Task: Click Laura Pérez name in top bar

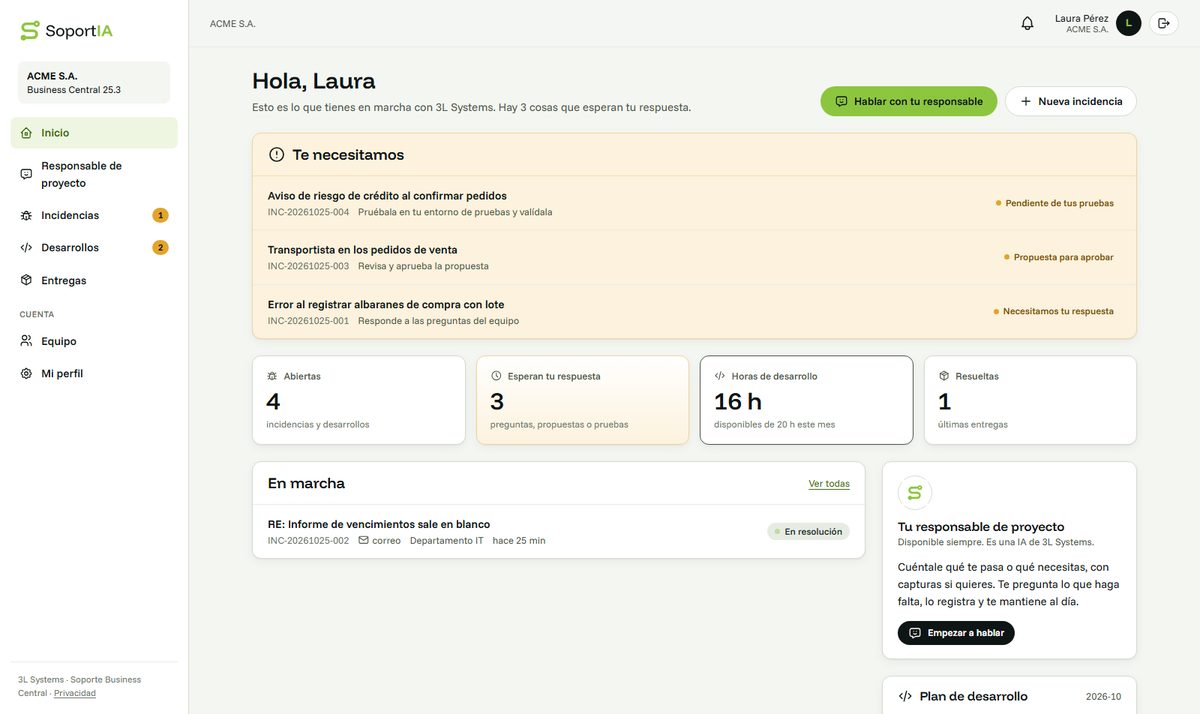Action: point(1082,18)
